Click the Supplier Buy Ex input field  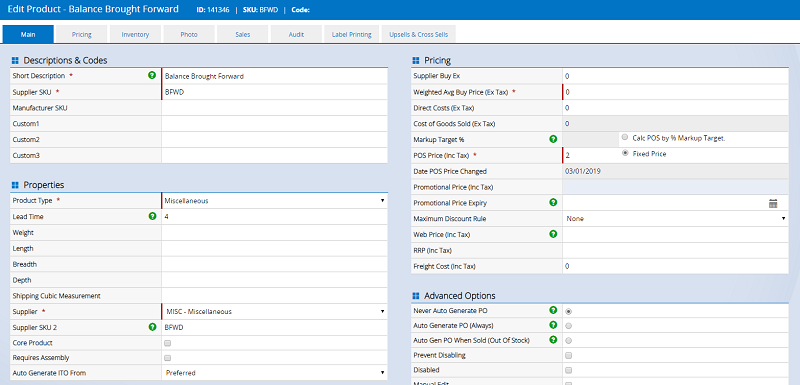click(x=676, y=76)
